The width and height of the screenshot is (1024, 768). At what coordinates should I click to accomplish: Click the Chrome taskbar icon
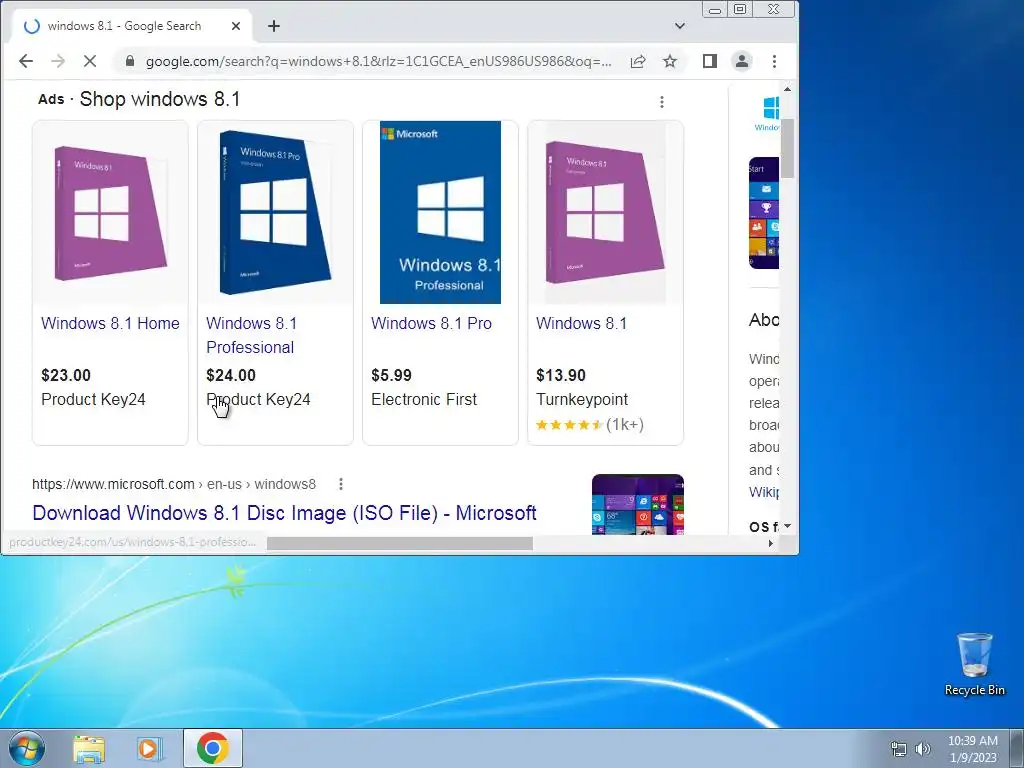click(213, 748)
